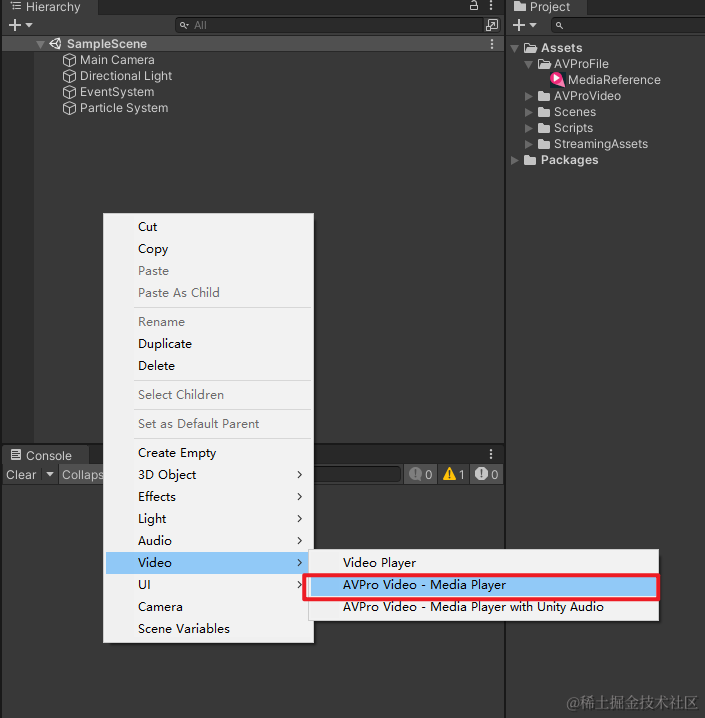
Task: Choose Cut from the context menu
Action: coord(210,227)
